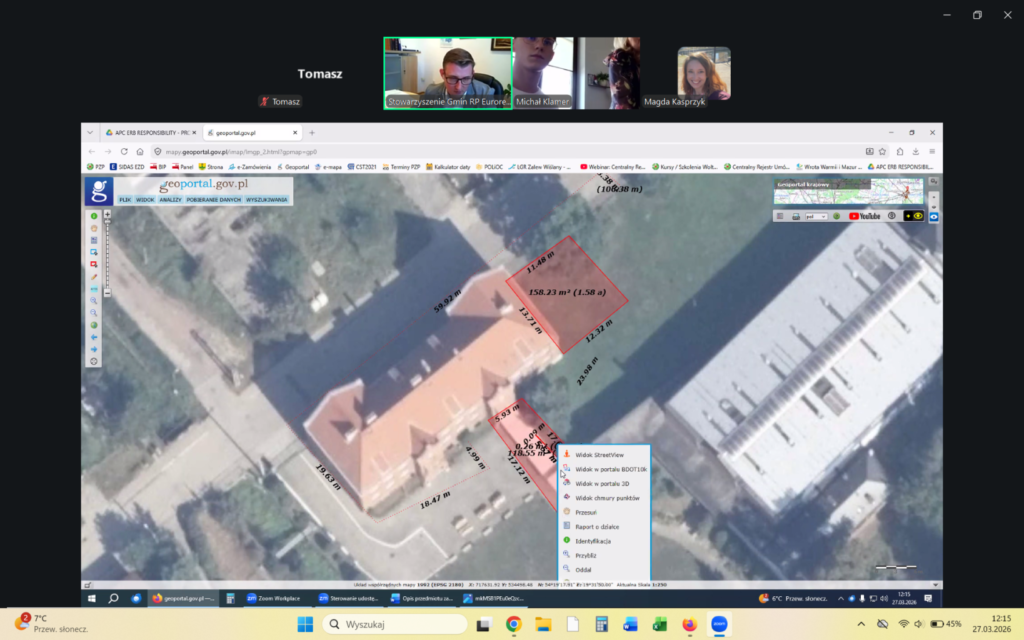Click the blue right arrow next view icon
This screenshot has width=1024, height=640.
click(94, 349)
